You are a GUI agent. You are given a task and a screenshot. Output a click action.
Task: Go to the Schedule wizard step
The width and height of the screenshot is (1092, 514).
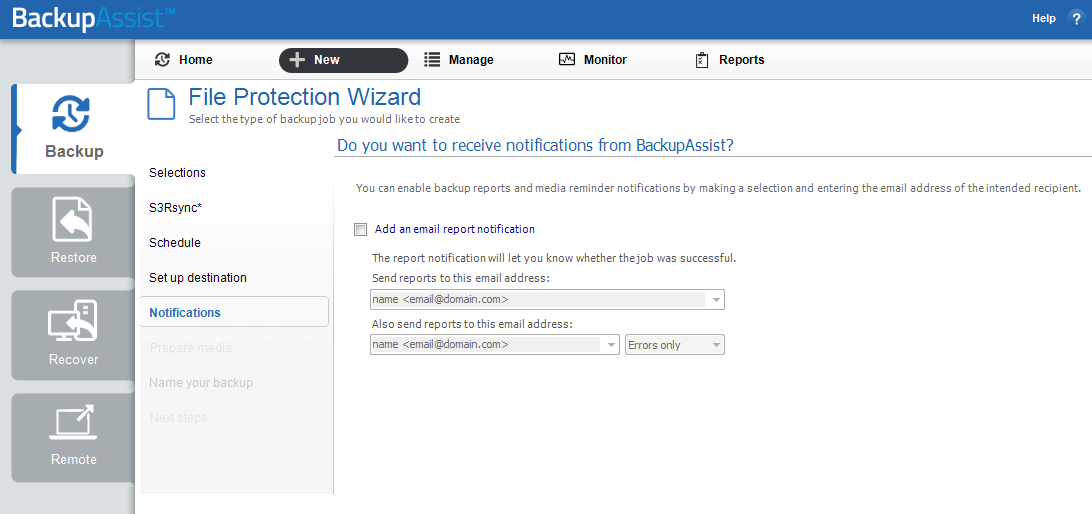tap(175, 242)
